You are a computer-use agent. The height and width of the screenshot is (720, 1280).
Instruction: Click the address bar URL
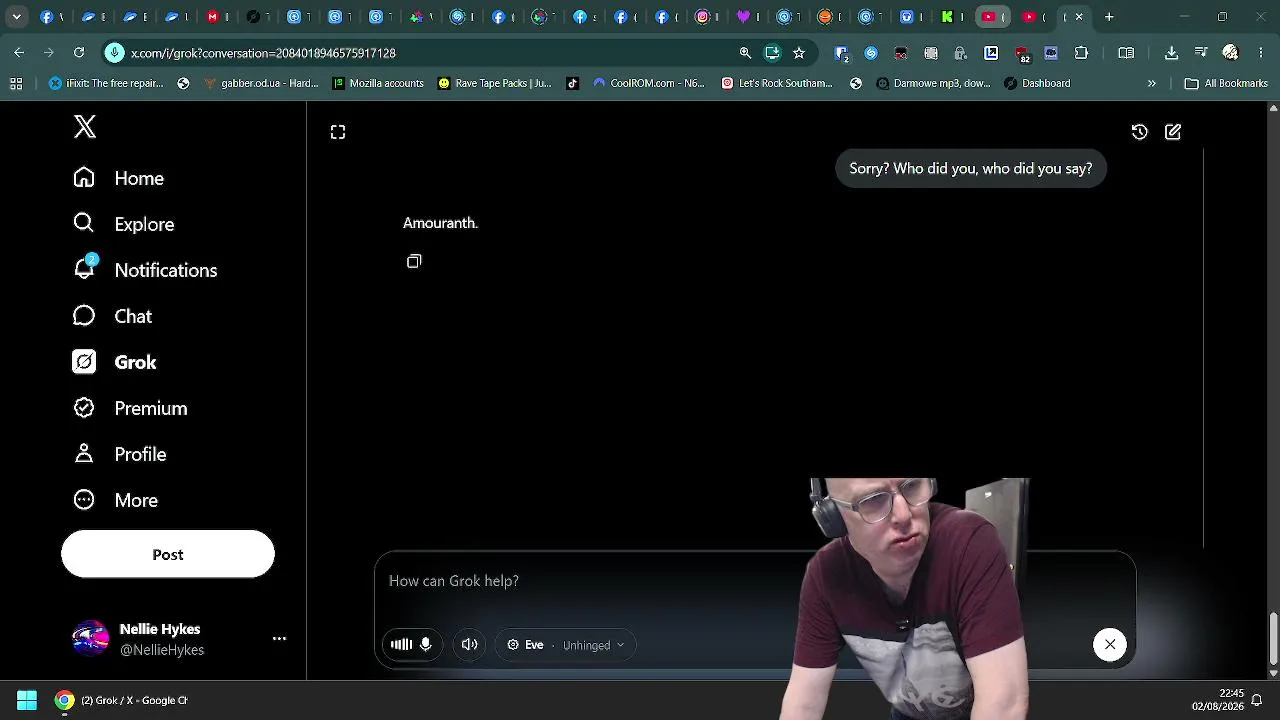click(263, 53)
